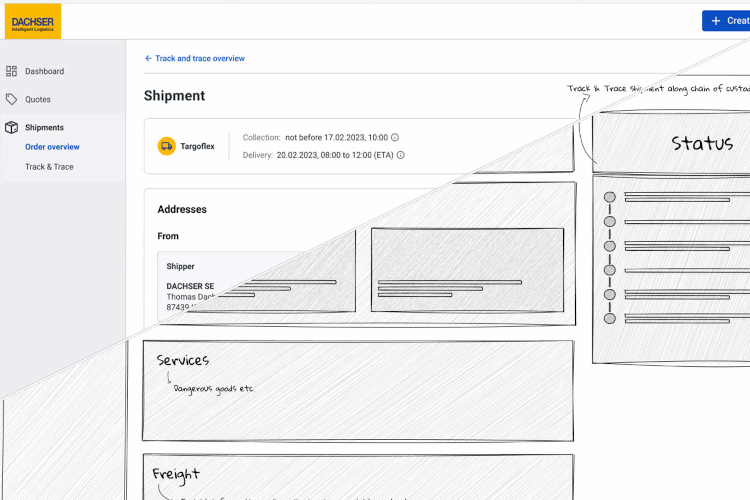The image size is (750, 500).
Task: Open Quotes in the sidebar
Action: (38, 99)
